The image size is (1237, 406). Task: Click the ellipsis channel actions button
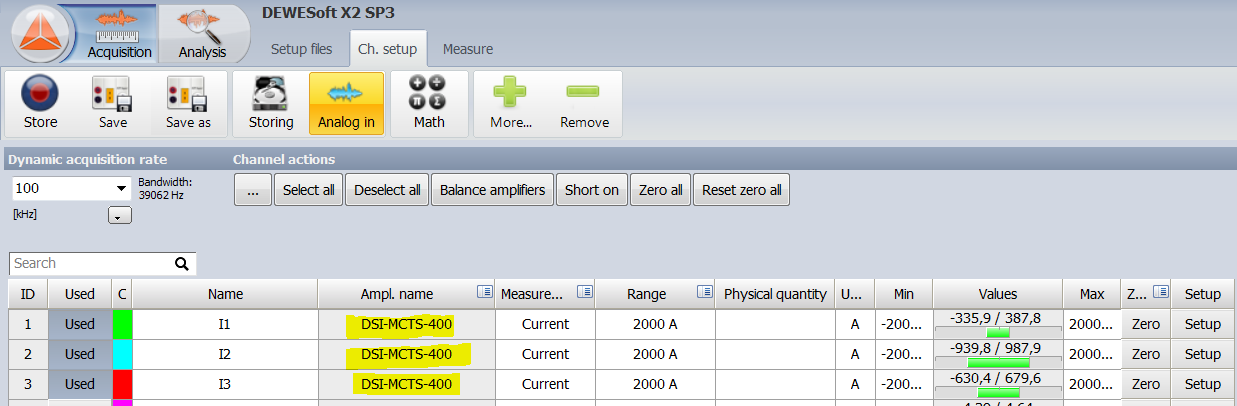[x=252, y=190]
